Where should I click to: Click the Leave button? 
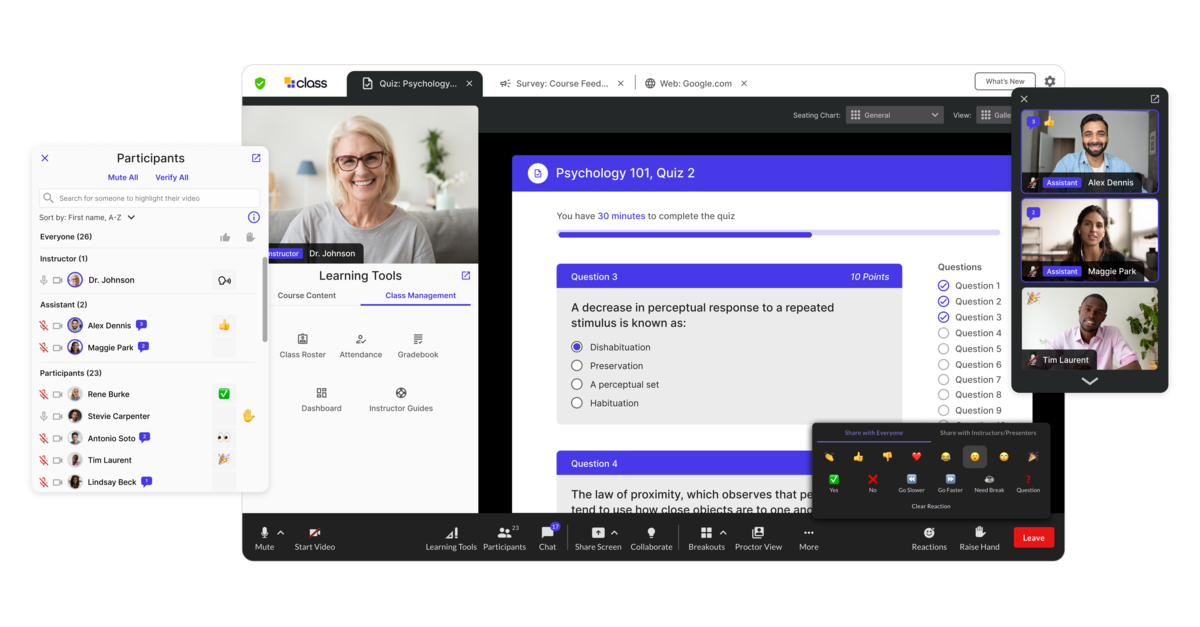pyautogui.click(x=1033, y=537)
